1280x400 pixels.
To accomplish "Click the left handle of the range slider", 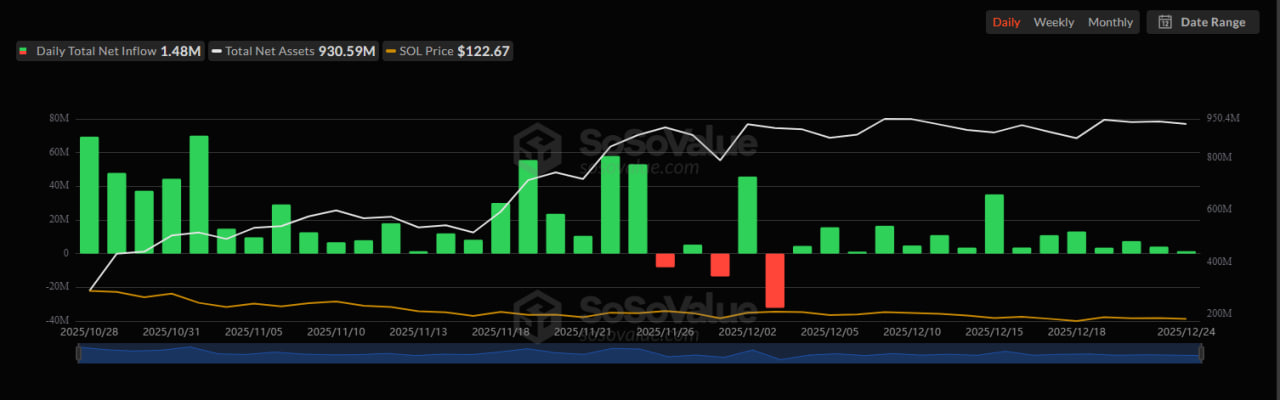I will pos(78,353).
